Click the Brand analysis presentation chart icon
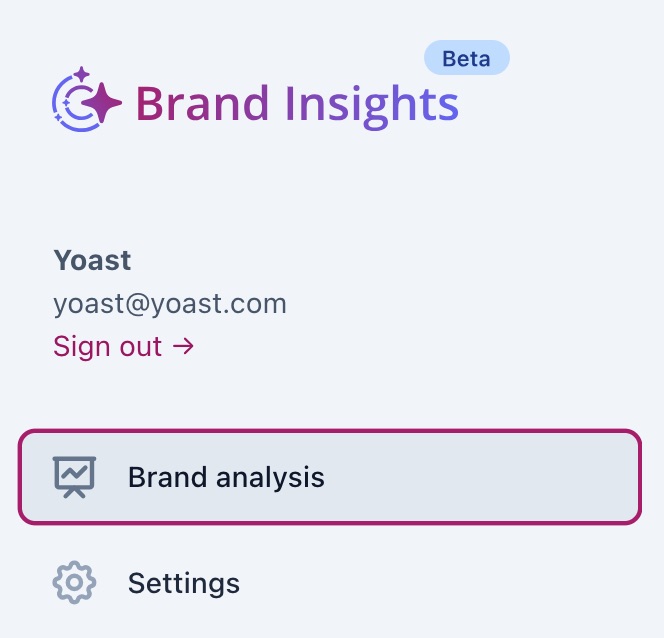The width and height of the screenshot is (664, 638). 74,477
